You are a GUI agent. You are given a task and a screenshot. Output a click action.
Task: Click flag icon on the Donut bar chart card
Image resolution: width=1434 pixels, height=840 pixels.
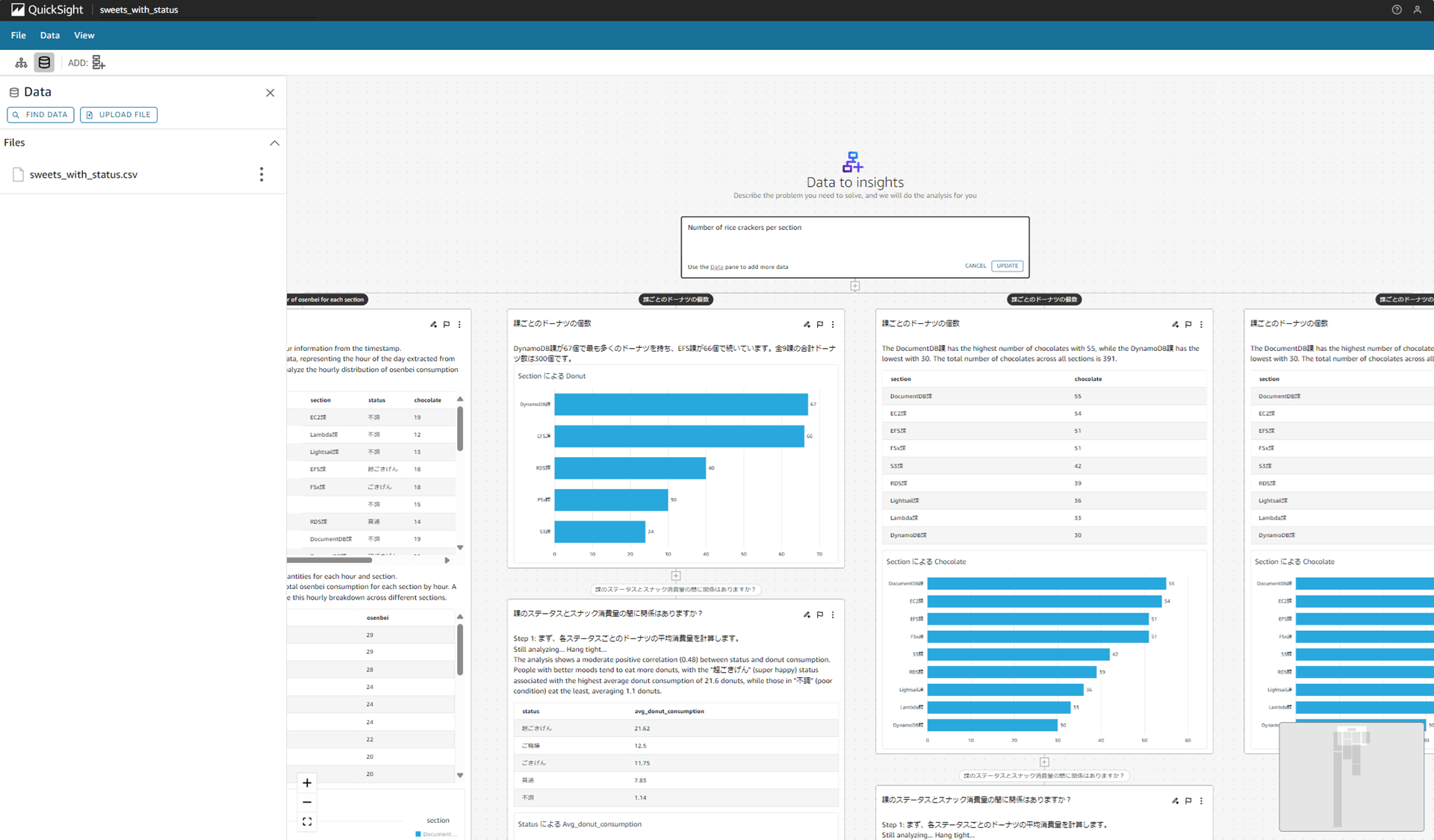point(820,325)
